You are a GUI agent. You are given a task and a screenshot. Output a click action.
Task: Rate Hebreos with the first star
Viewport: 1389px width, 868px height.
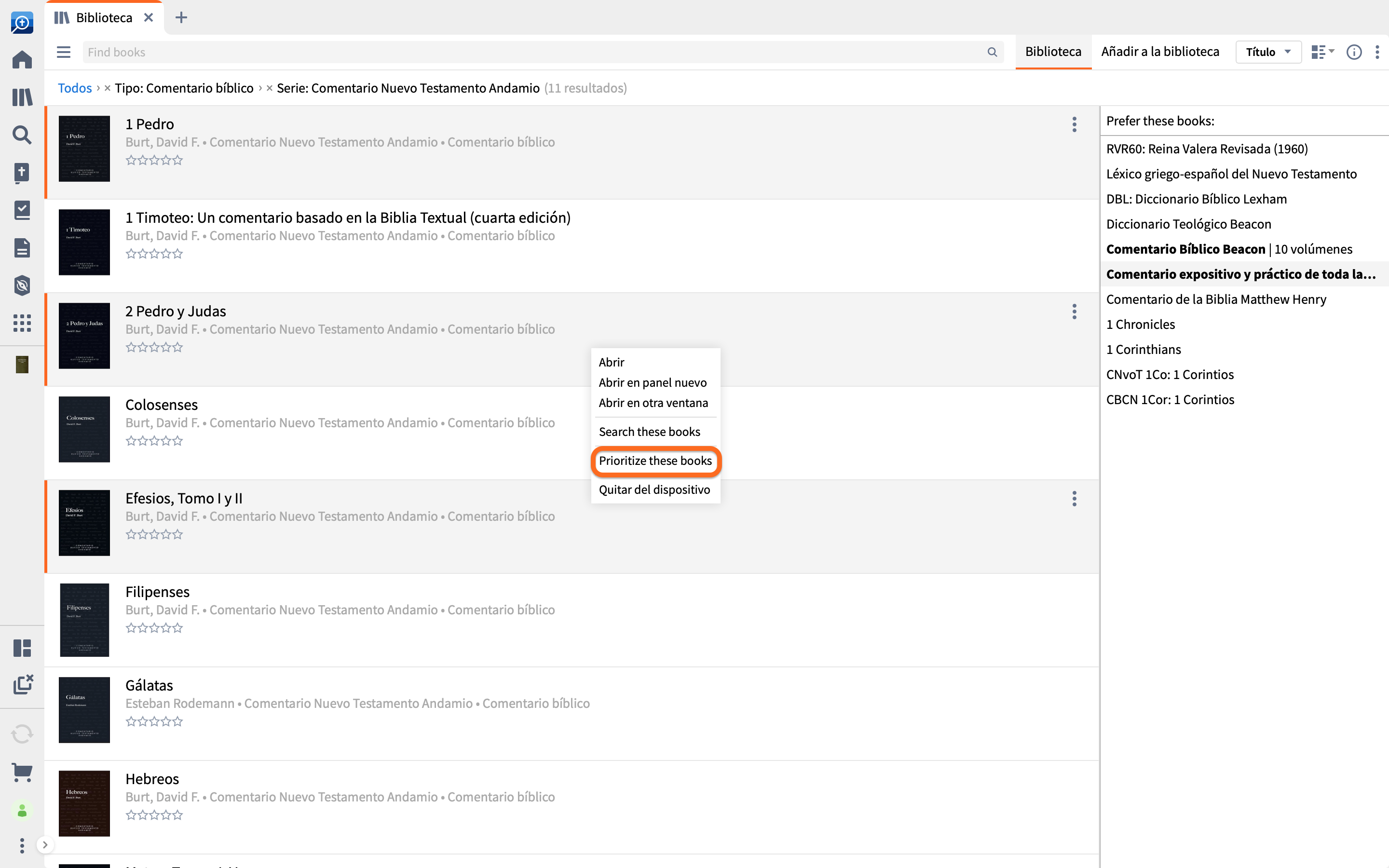[131, 815]
